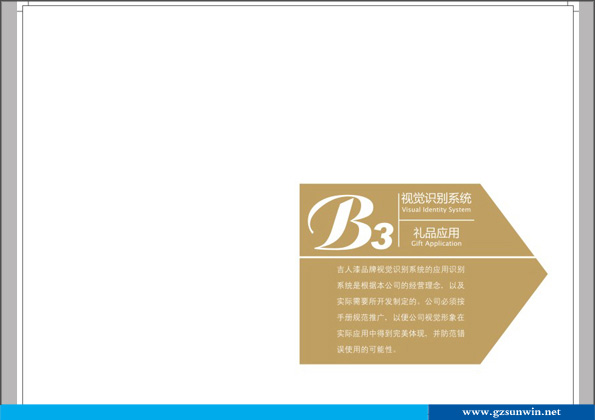Select the 礼品应用 heading text
The width and height of the screenshot is (595, 420).
[436, 233]
